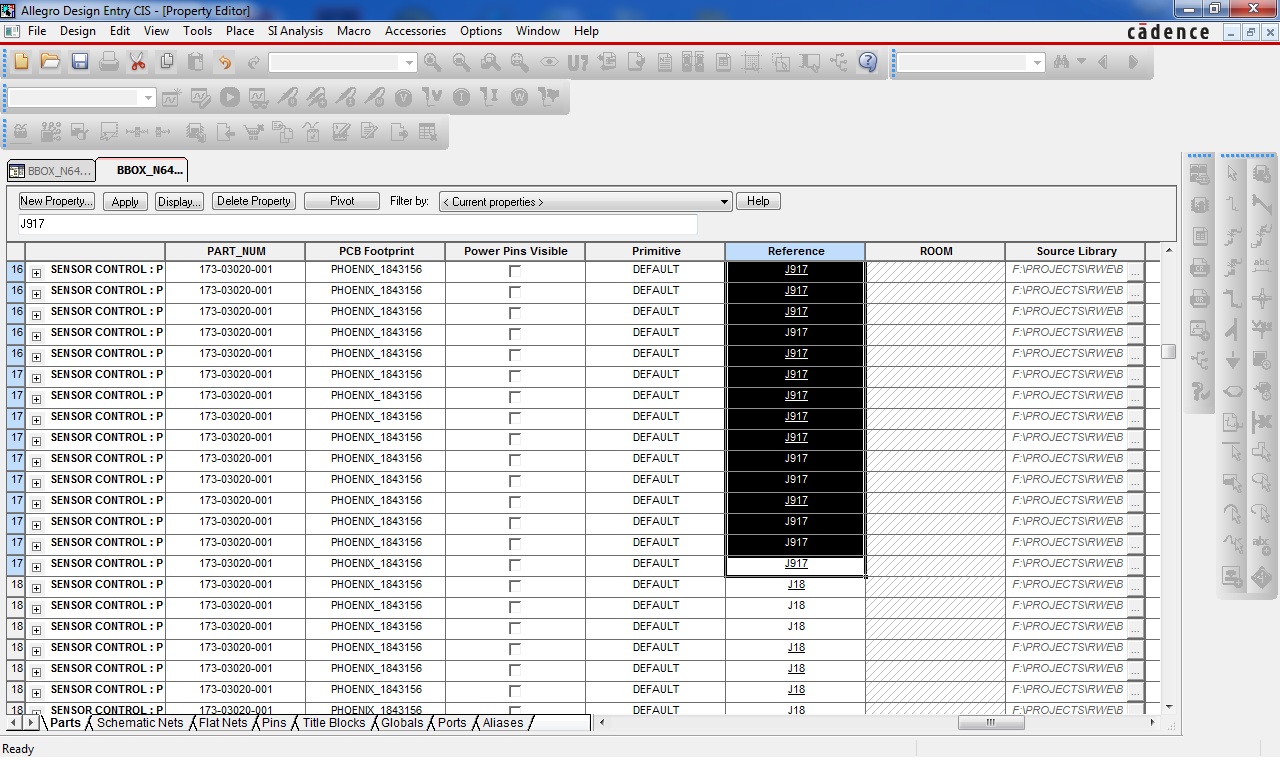Cut selection using the scissors icon
The image size is (1280, 760).
click(136, 62)
